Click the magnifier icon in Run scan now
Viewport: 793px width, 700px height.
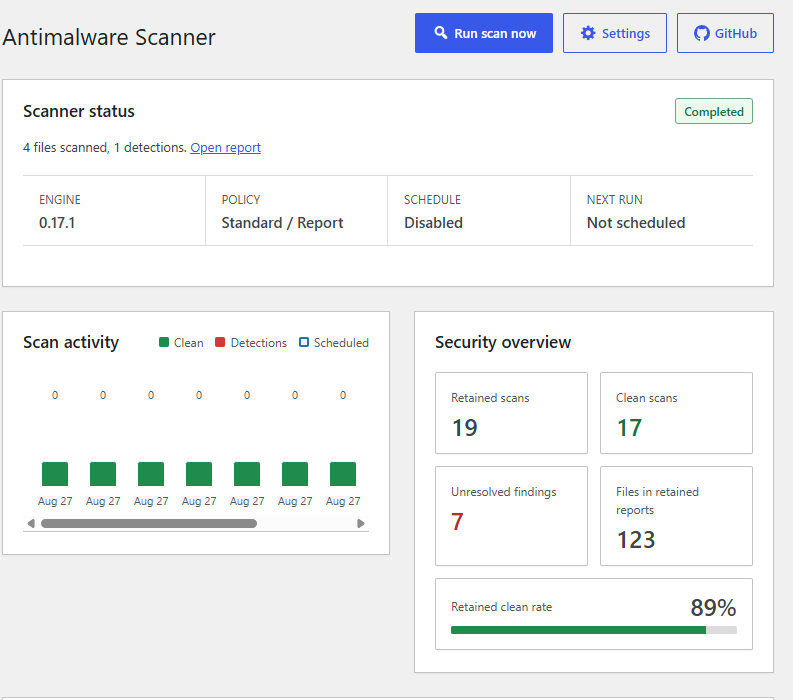coord(440,33)
